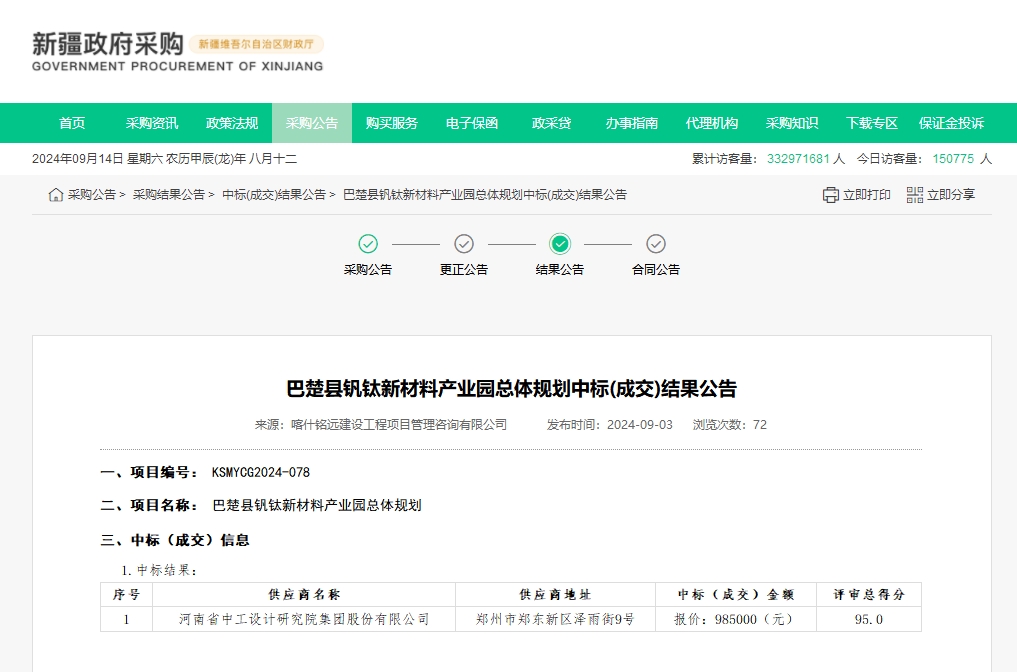Click total visitor count 332971681
The image size is (1017, 672).
point(798,159)
